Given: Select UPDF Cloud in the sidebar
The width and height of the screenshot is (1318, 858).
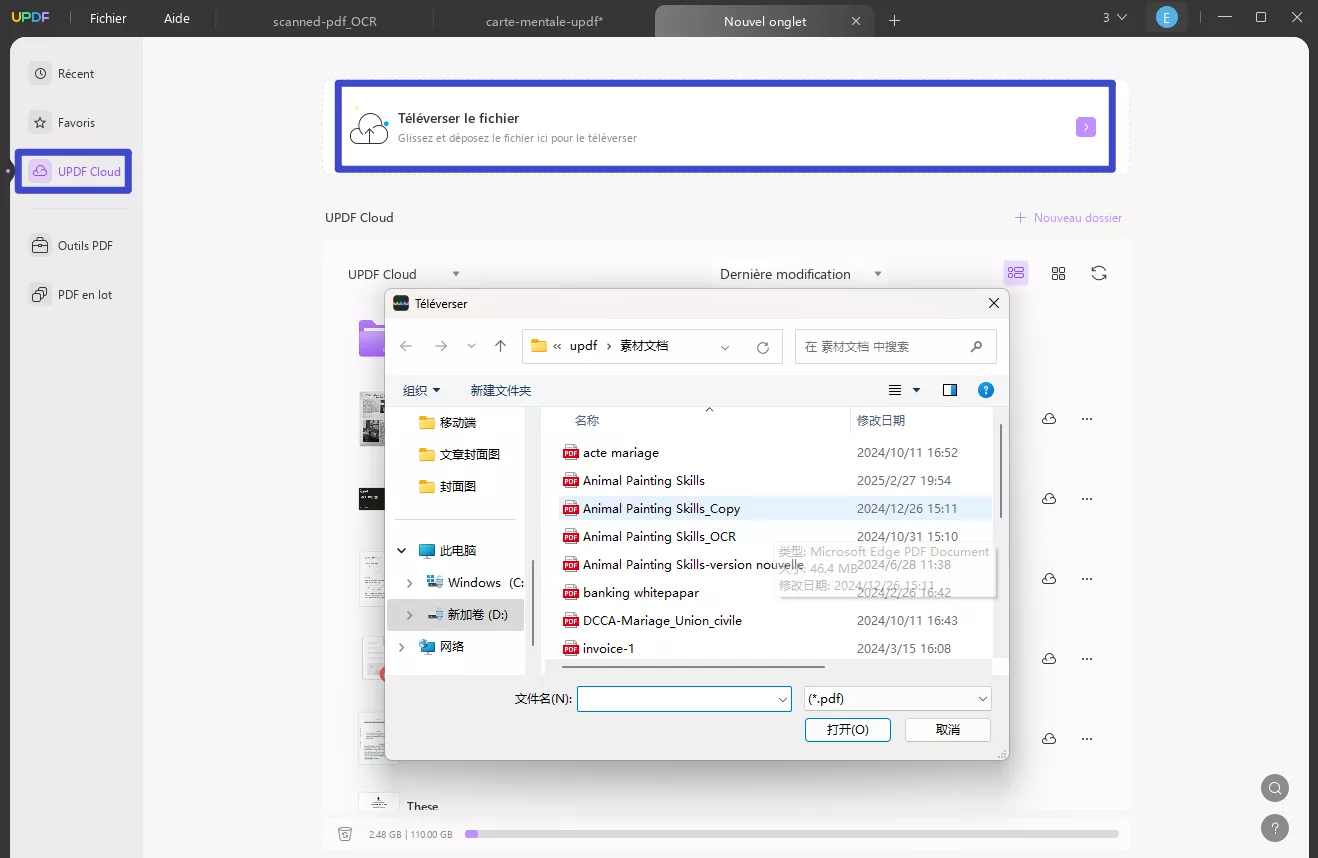Looking at the screenshot, I should pyautogui.click(x=74, y=171).
